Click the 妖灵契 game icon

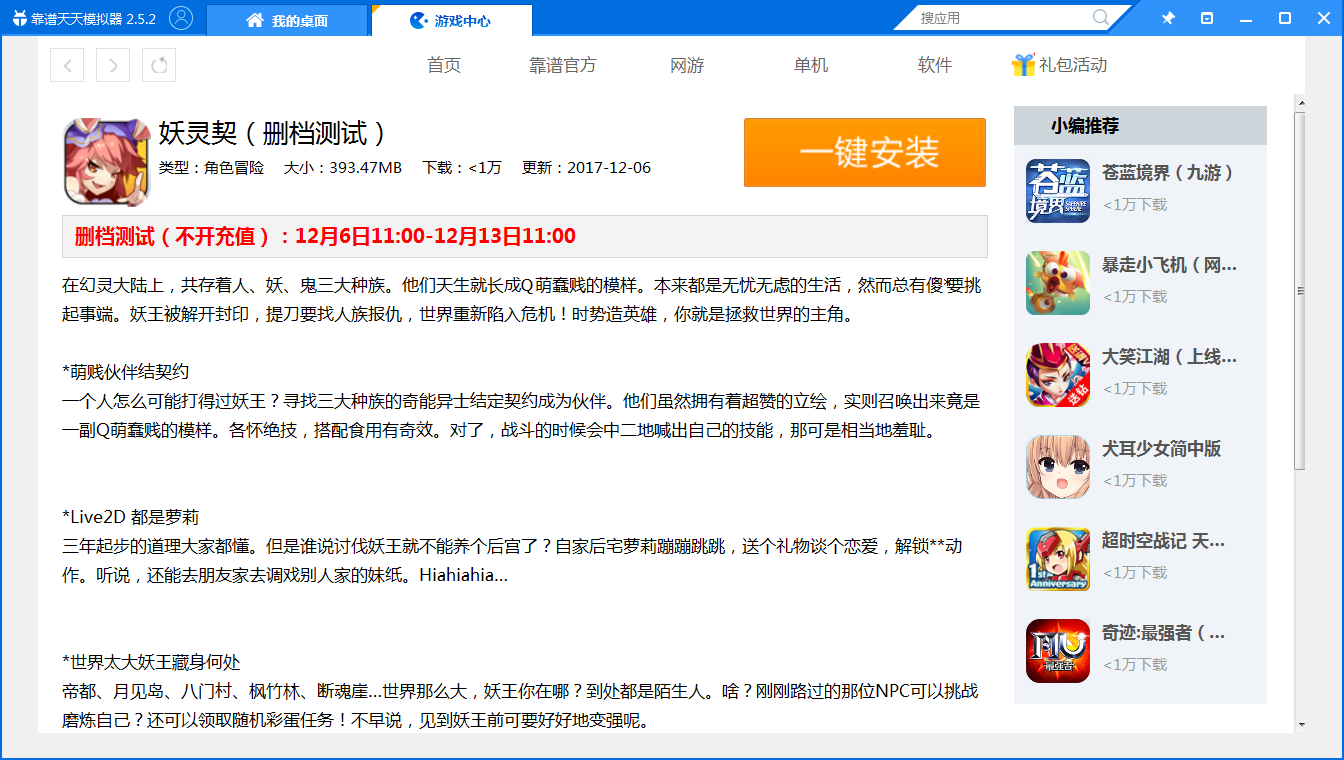coord(106,161)
